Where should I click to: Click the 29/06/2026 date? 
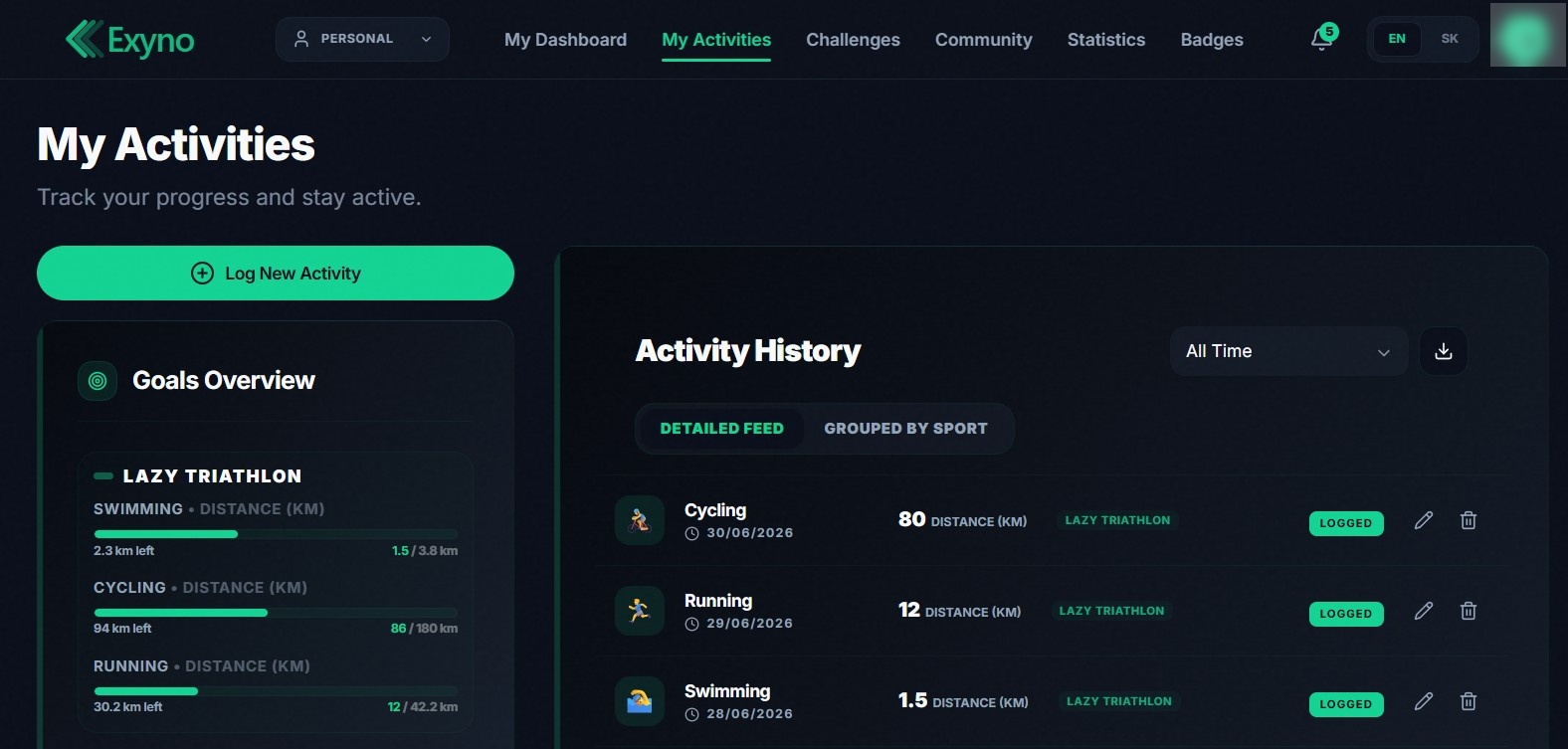coord(750,624)
